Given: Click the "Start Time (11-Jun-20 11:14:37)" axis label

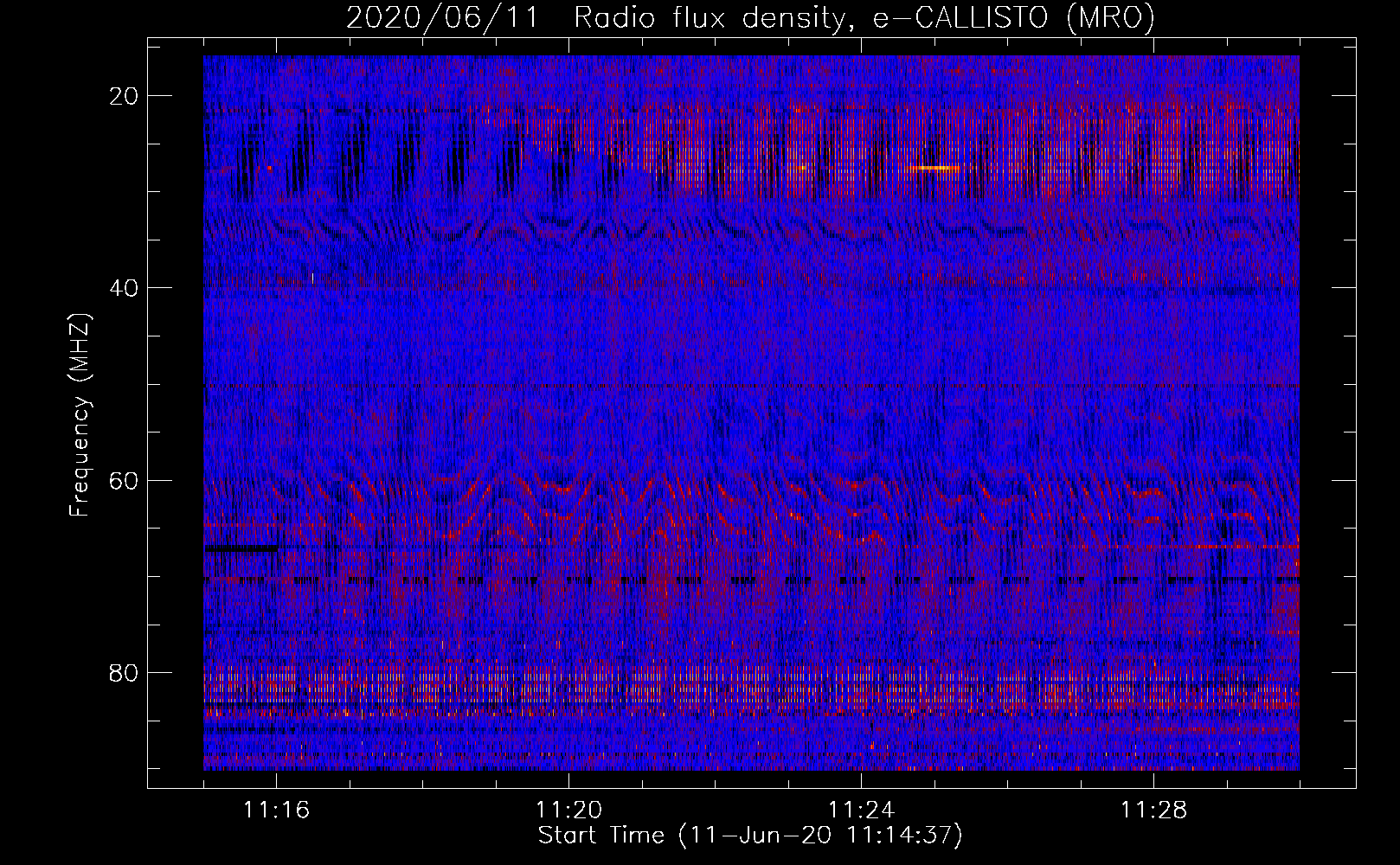Looking at the screenshot, I should coord(750,836).
